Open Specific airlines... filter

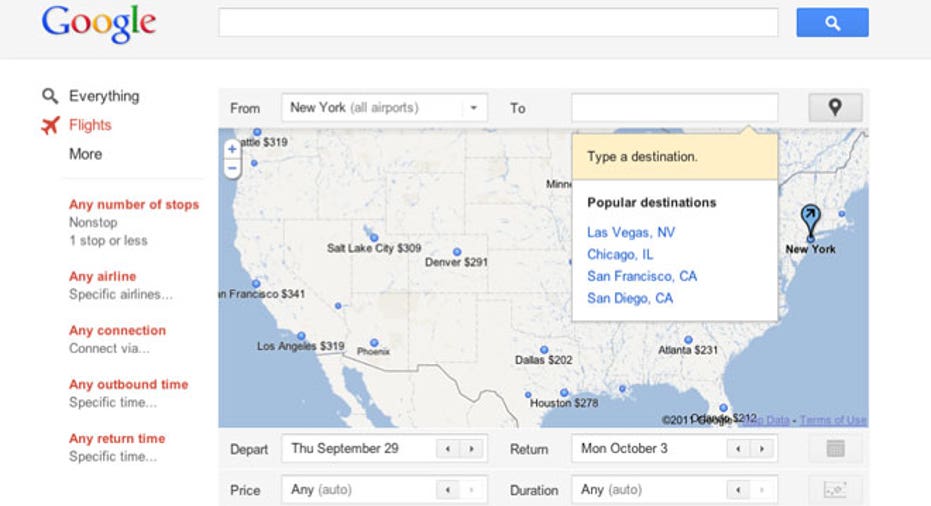click(121, 294)
